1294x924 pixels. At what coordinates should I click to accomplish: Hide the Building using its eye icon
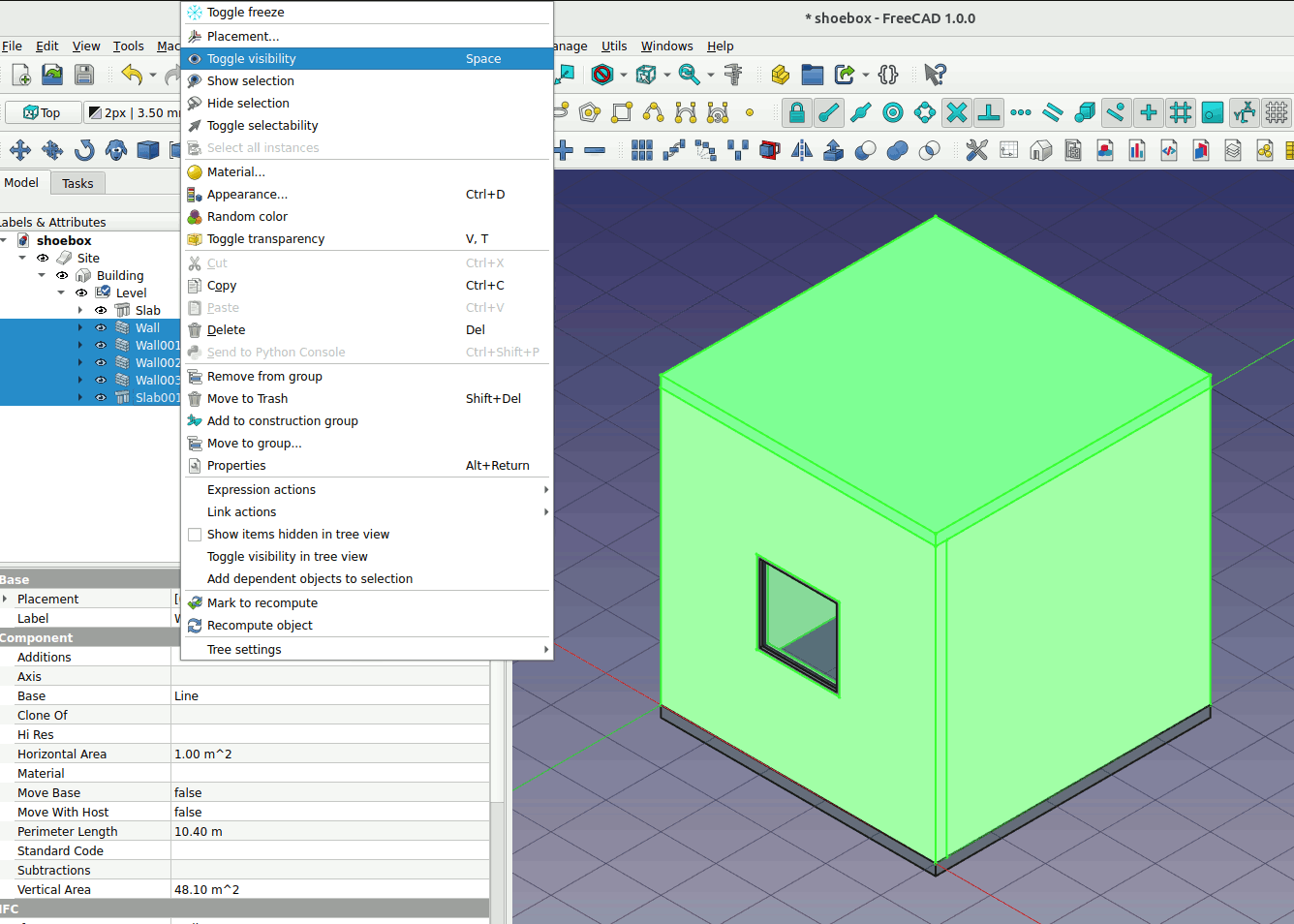[62, 276]
